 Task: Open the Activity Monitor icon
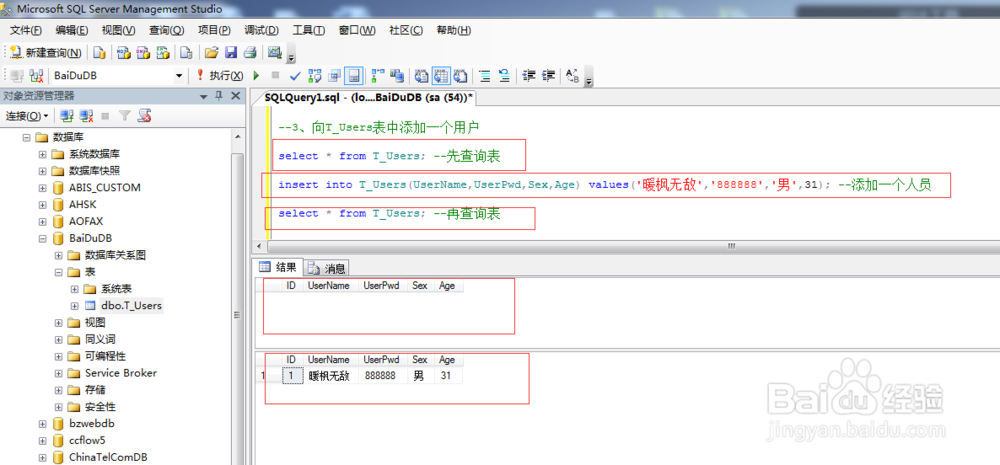coord(275,52)
